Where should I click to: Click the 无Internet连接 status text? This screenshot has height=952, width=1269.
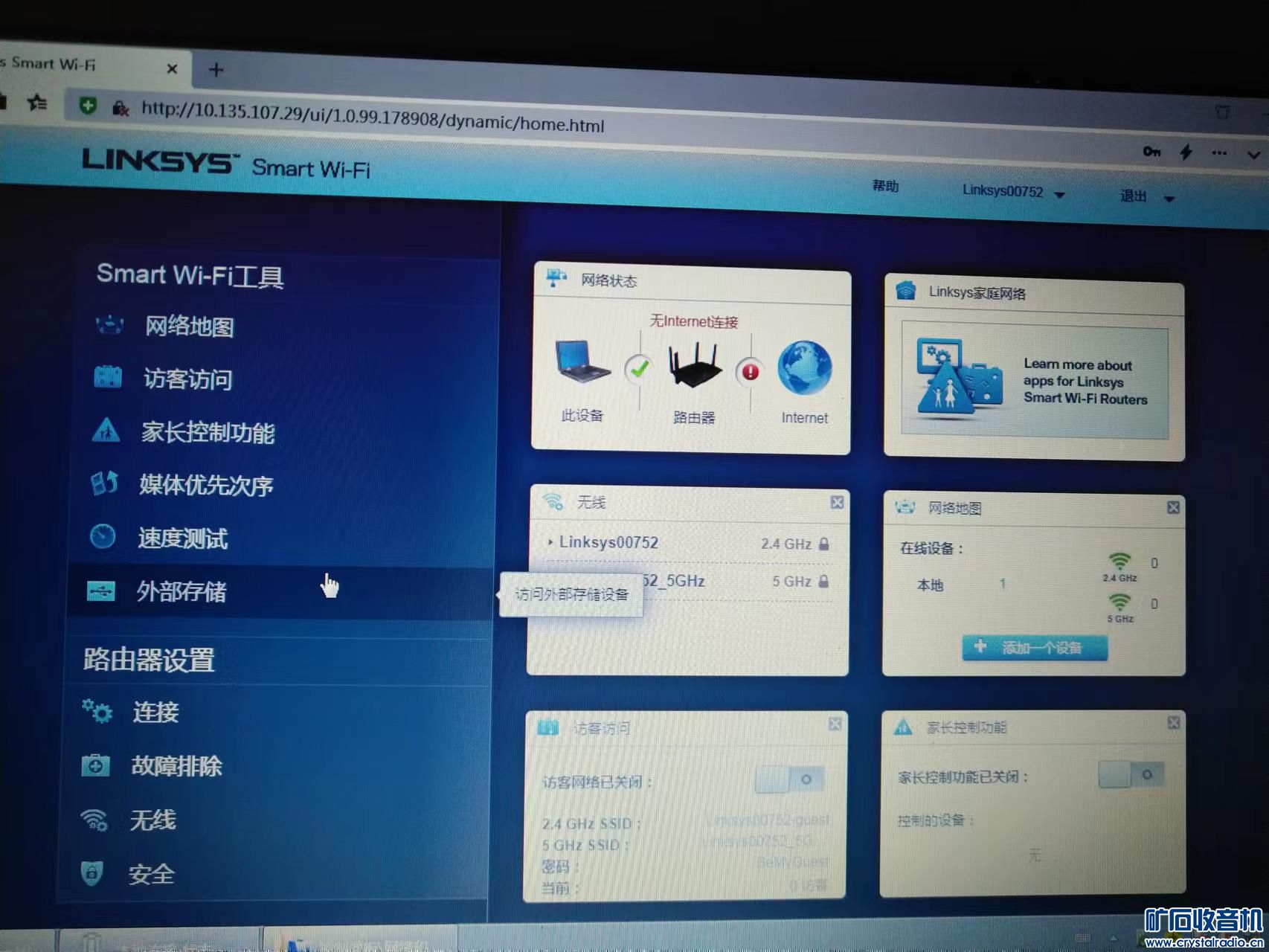(x=693, y=321)
